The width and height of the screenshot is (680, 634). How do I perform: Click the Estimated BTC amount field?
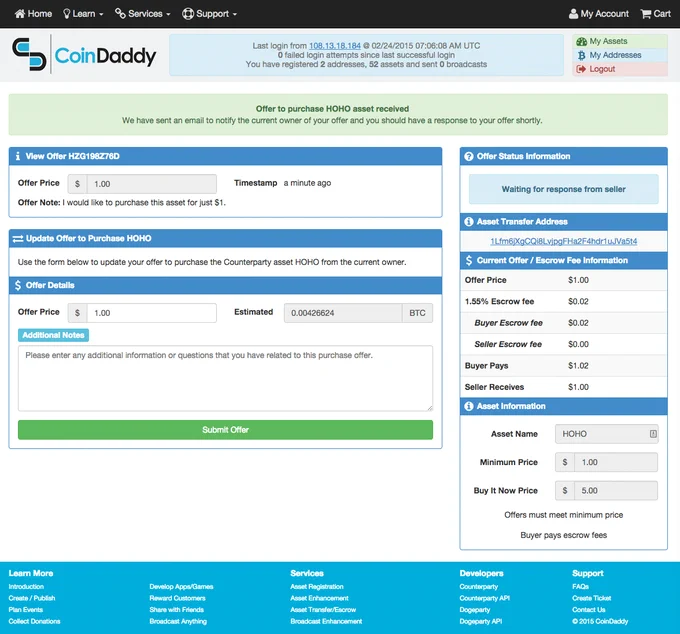(x=343, y=313)
